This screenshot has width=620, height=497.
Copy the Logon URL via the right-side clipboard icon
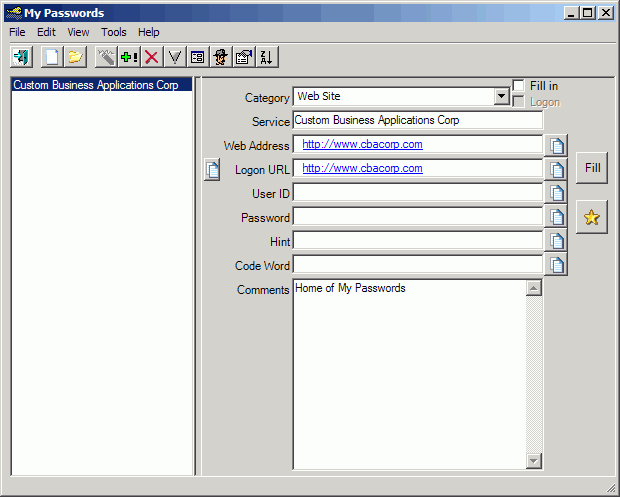[556, 169]
